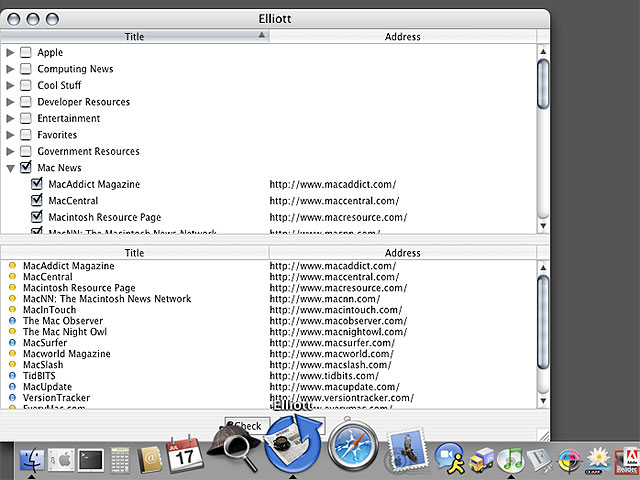Click the http://www.macworld.com/ address
The height and width of the screenshot is (480, 640).
coord(331,354)
